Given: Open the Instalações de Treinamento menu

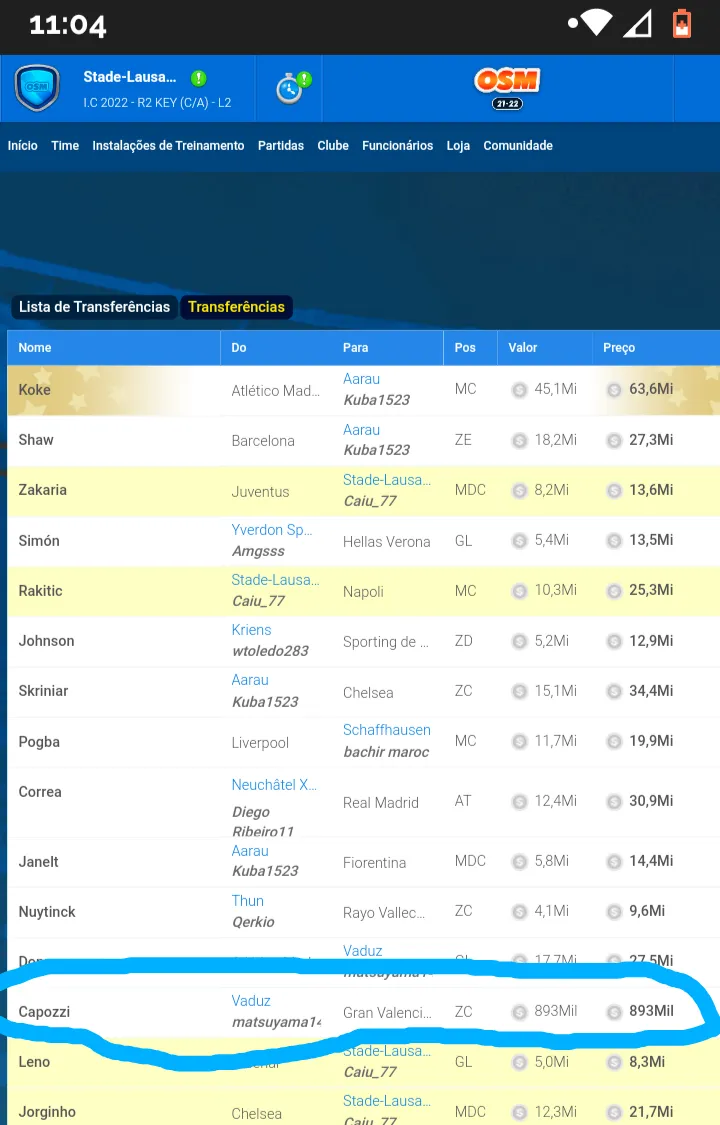Looking at the screenshot, I should (x=169, y=146).
